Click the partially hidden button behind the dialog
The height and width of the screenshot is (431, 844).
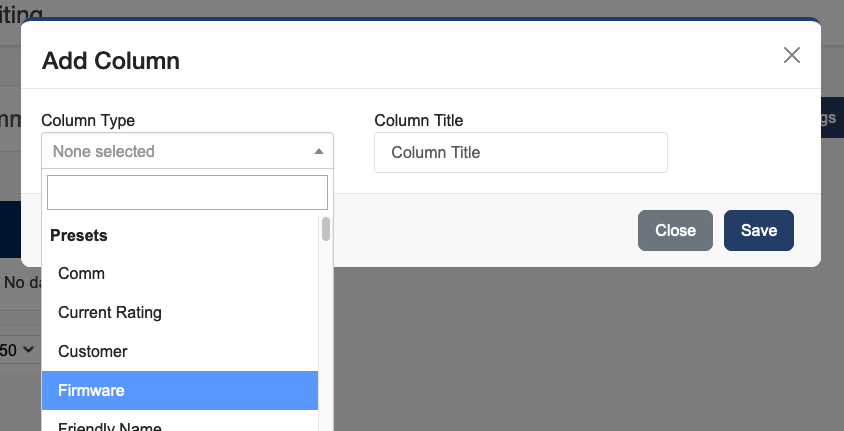point(831,117)
